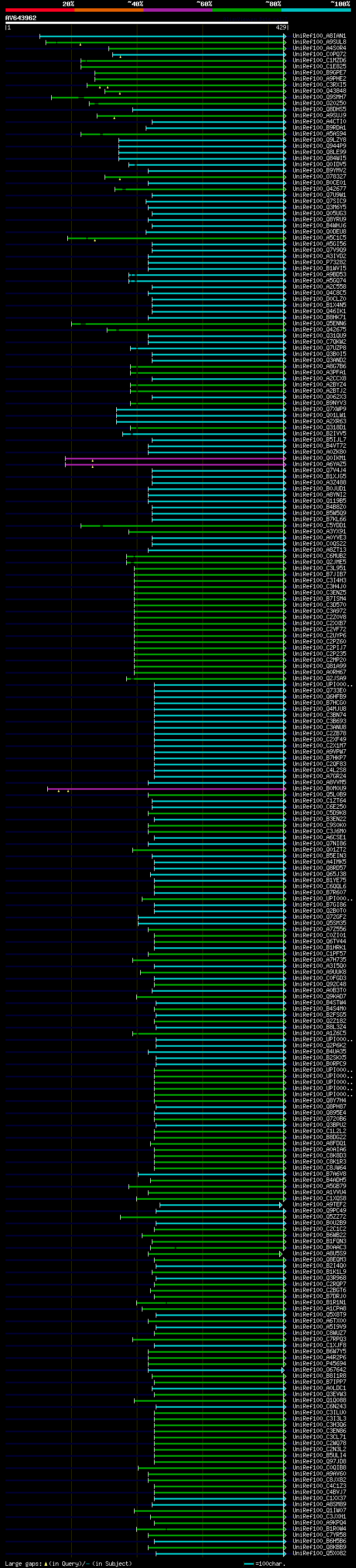Click the green alignment bar for UniRef100_A9SUL8
Image resolution: width=356 pixels, height=1568 pixels.
coord(165,42)
